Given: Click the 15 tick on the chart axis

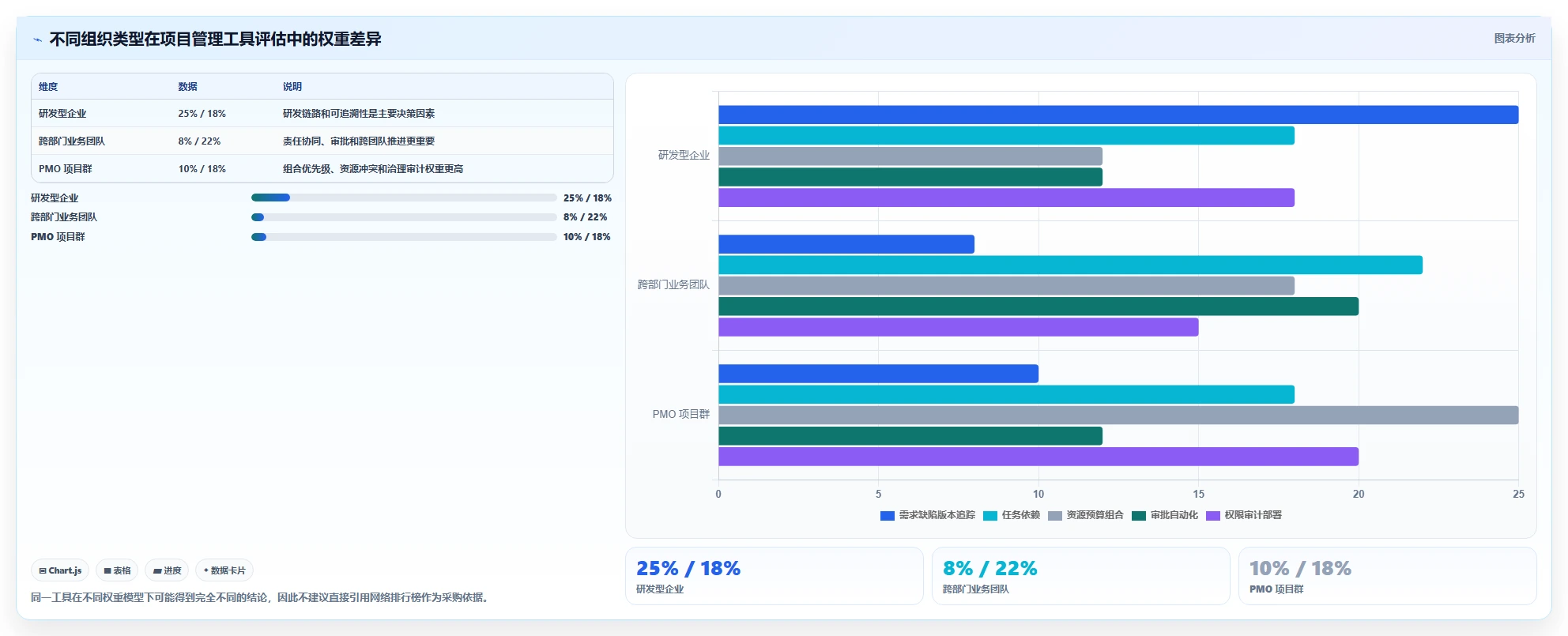Looking at the screenshot, I should point(1199,495).
